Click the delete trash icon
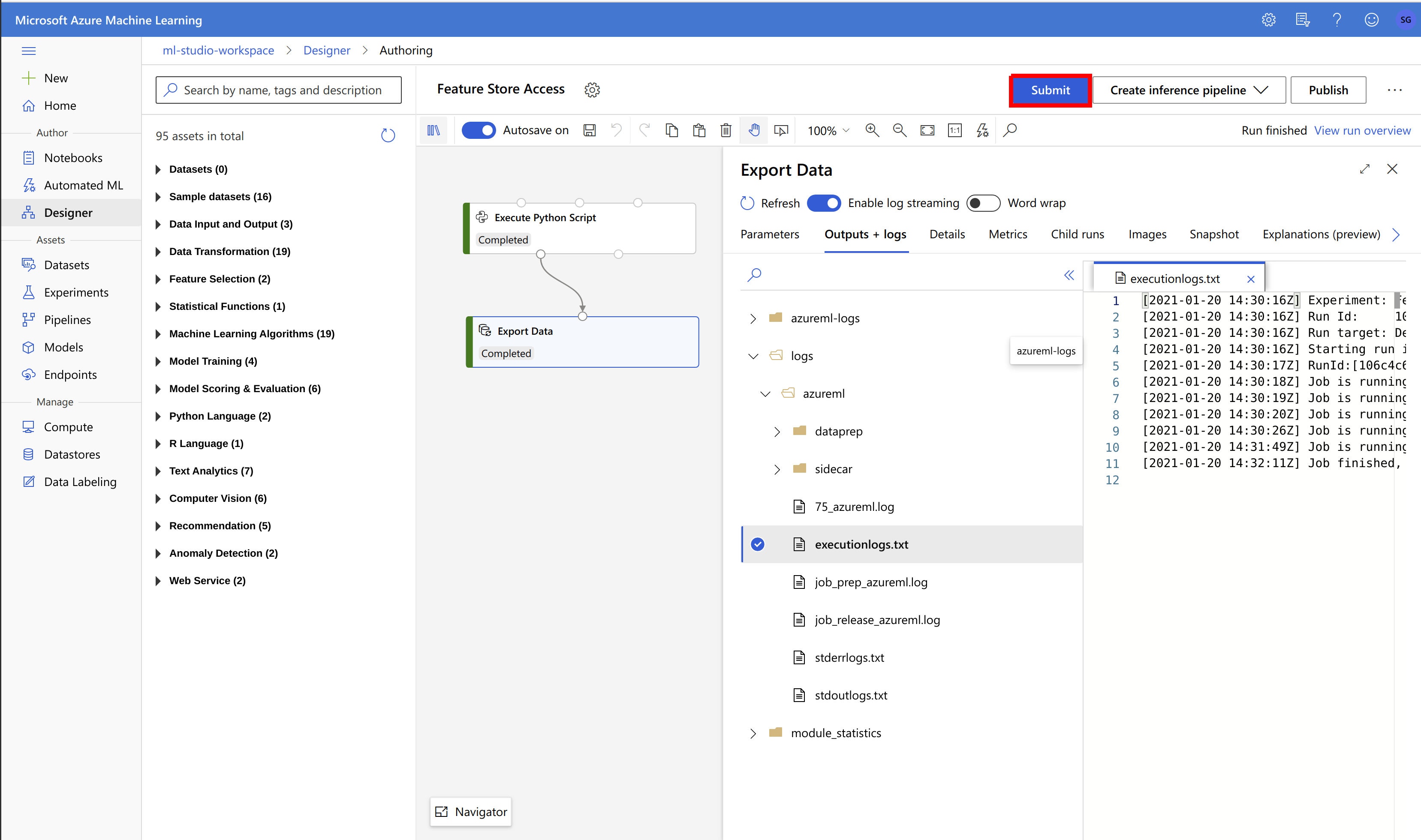Screen dimensions: 1421x840 tap(726, 130)
